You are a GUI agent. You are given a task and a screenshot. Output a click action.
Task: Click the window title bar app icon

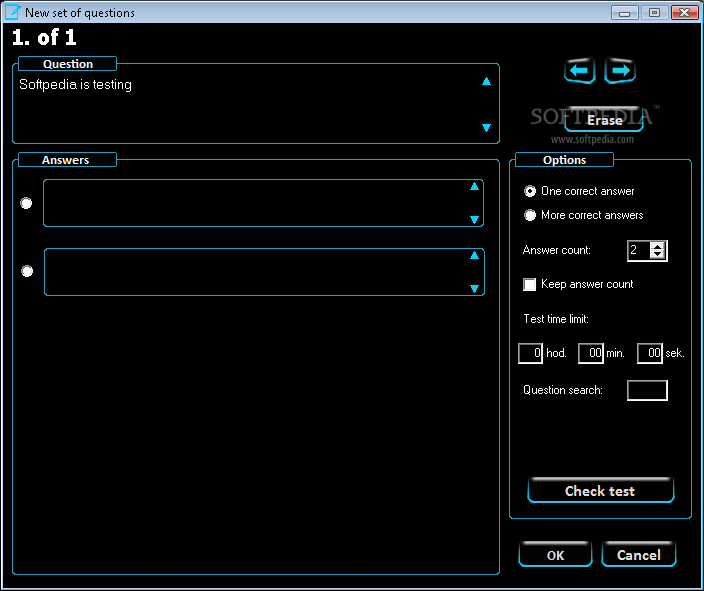(12, 12)
